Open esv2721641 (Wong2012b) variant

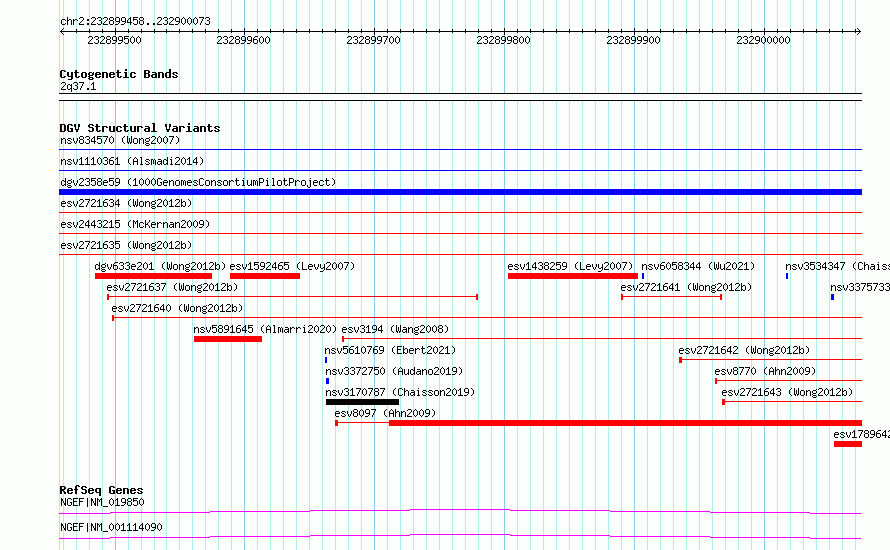[x=686, y=287]
